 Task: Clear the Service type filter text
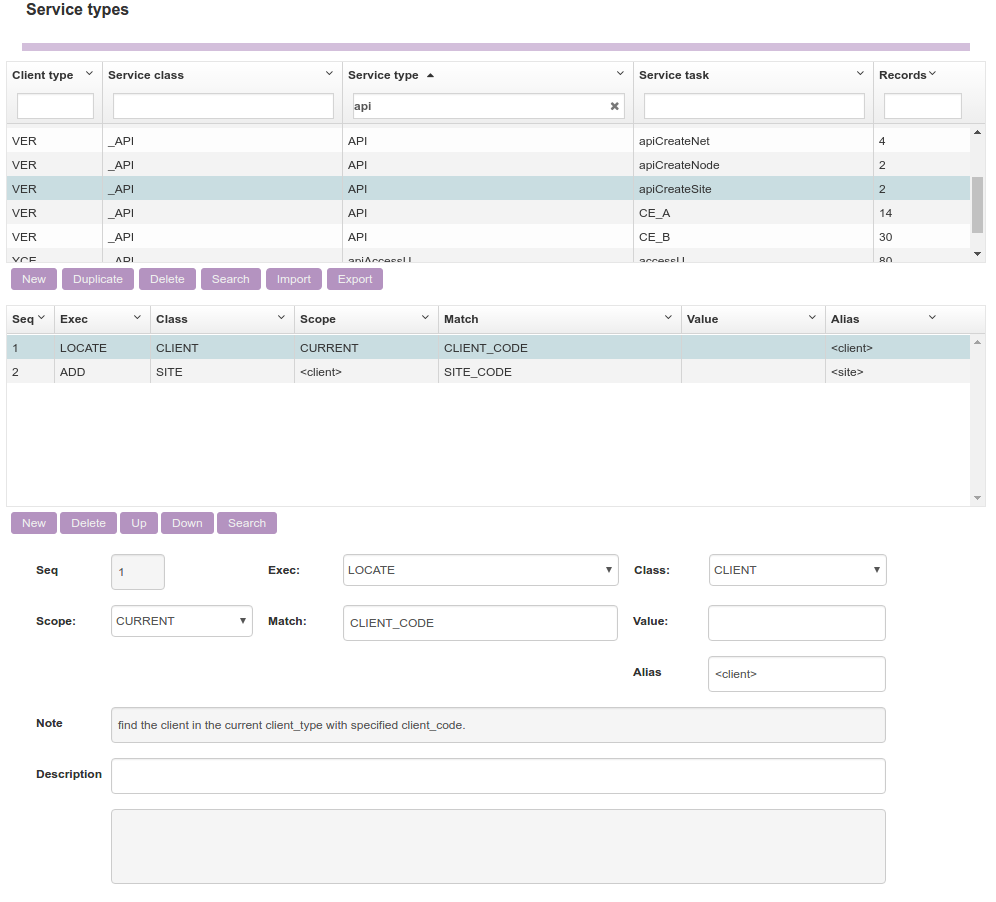pos(614,106)
